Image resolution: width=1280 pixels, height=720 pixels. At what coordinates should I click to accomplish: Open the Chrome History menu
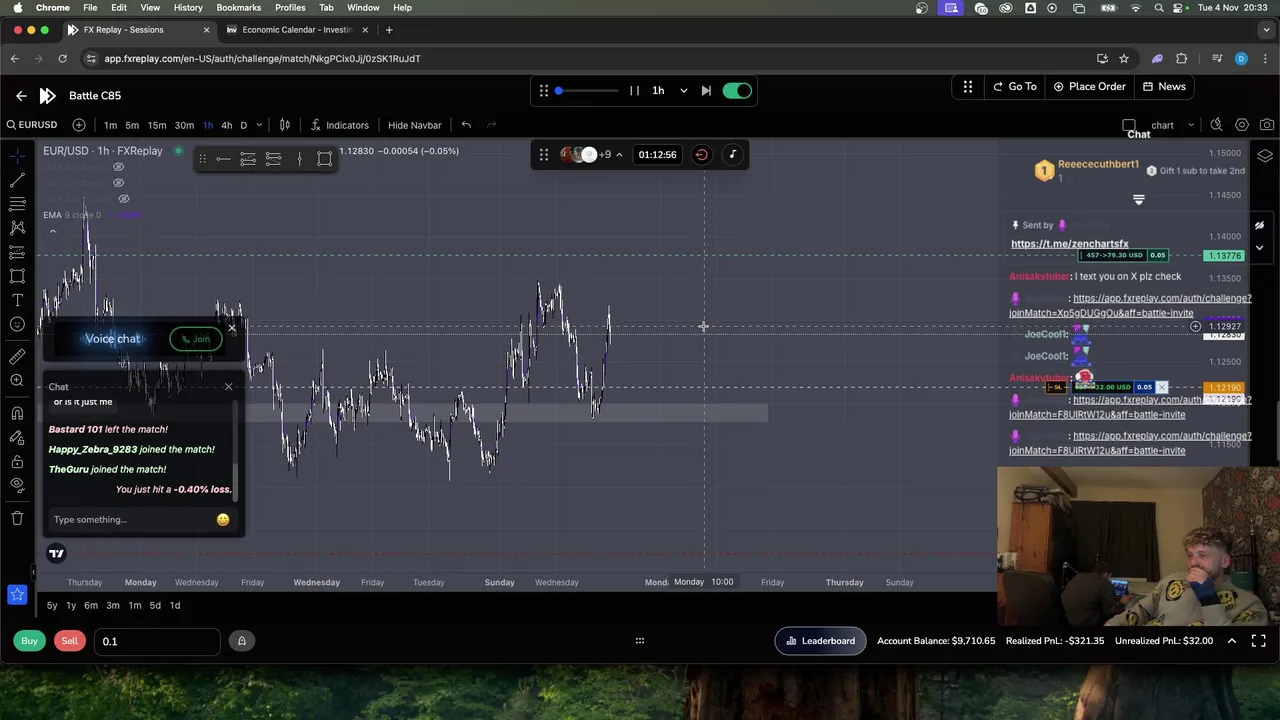coord(188,7)
